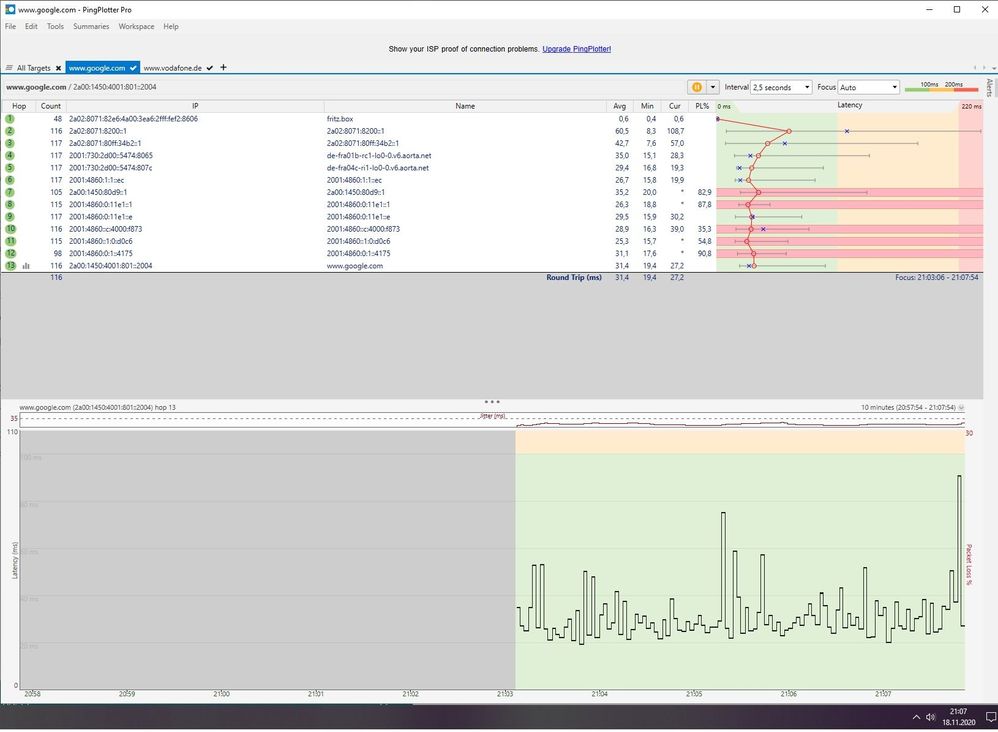Viewport: 998px width, 732px height.
Task: Switch to the All Targets tab
Action: tap(33, 68)
